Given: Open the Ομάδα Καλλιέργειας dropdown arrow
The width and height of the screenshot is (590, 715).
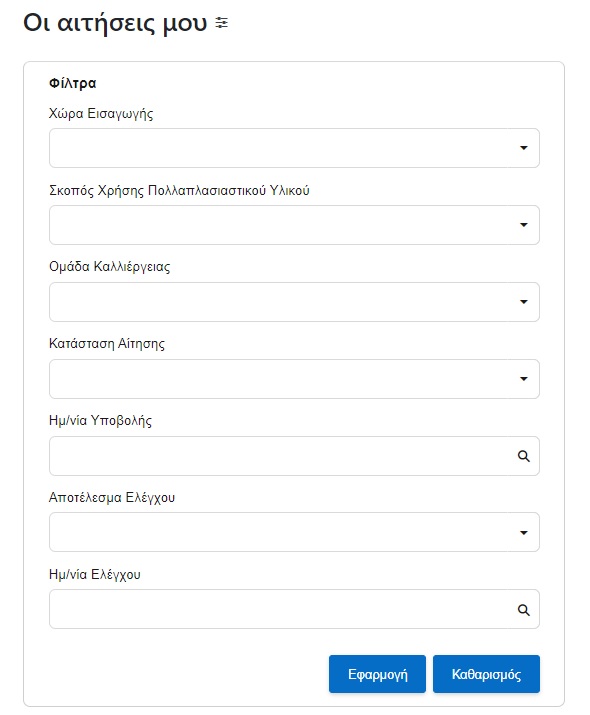Looking at the screenshot, I should (x=523, y=302).
